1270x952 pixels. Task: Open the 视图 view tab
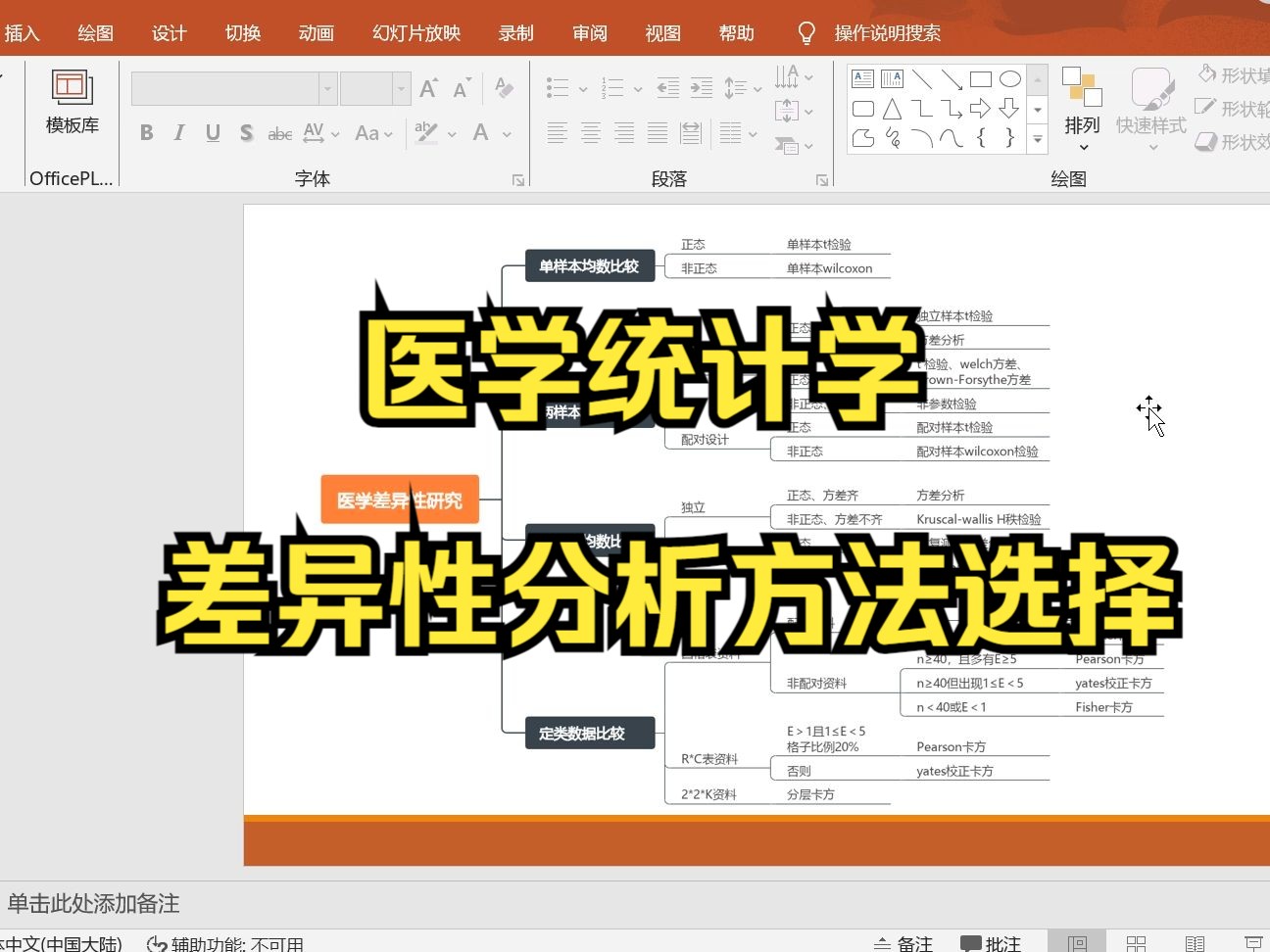click(x=662, y=33)
